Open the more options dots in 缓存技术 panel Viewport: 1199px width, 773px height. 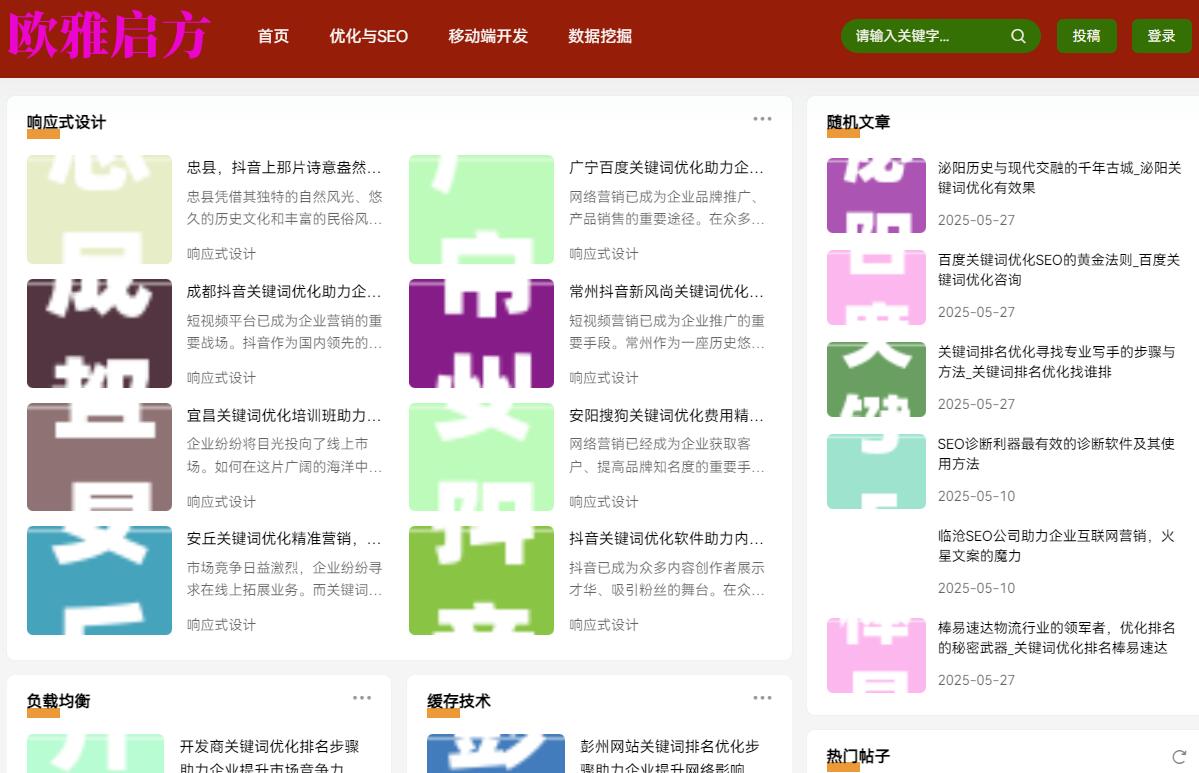coord(762,698)
